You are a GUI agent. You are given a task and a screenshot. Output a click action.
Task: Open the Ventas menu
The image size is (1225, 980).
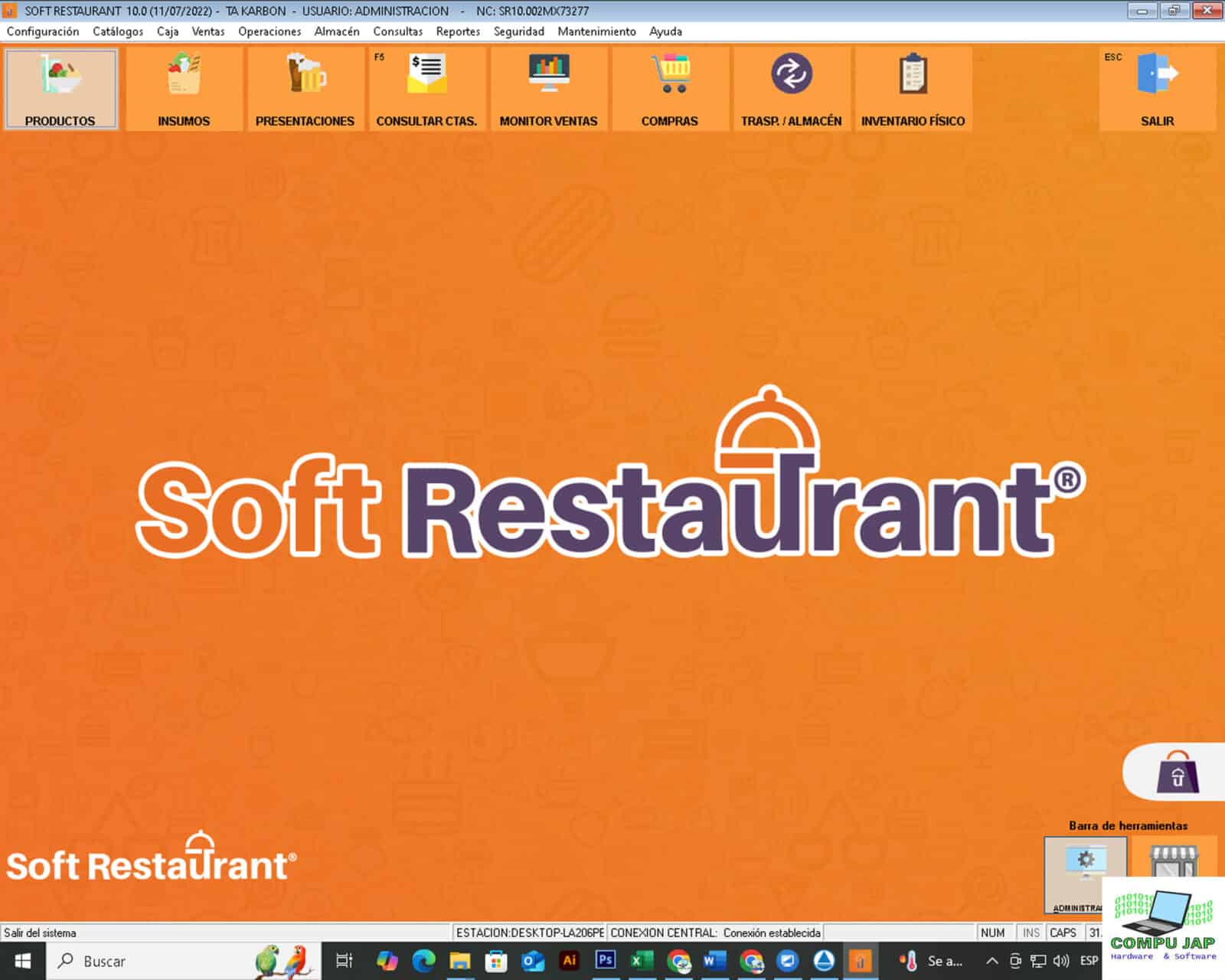pyautogui.click(x=208, y=31)
